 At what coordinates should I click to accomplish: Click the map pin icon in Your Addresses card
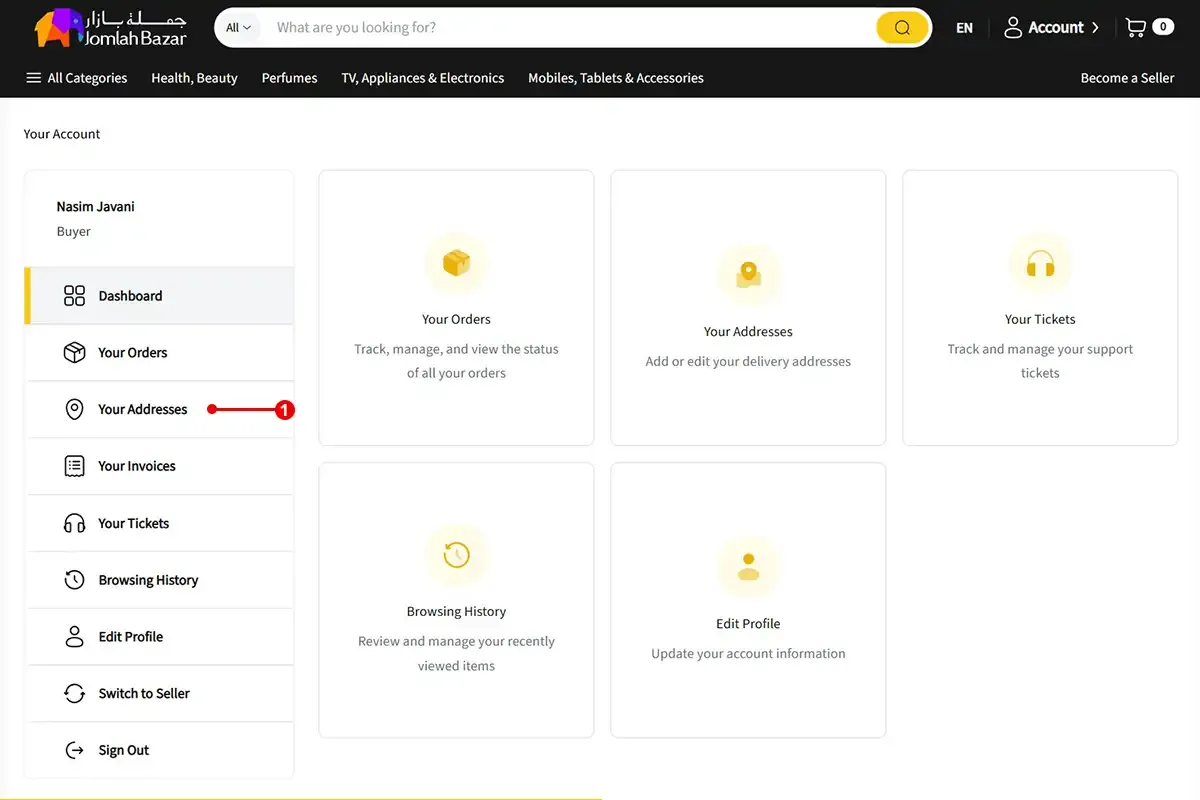pyautogui.click(x=748, y=275)
